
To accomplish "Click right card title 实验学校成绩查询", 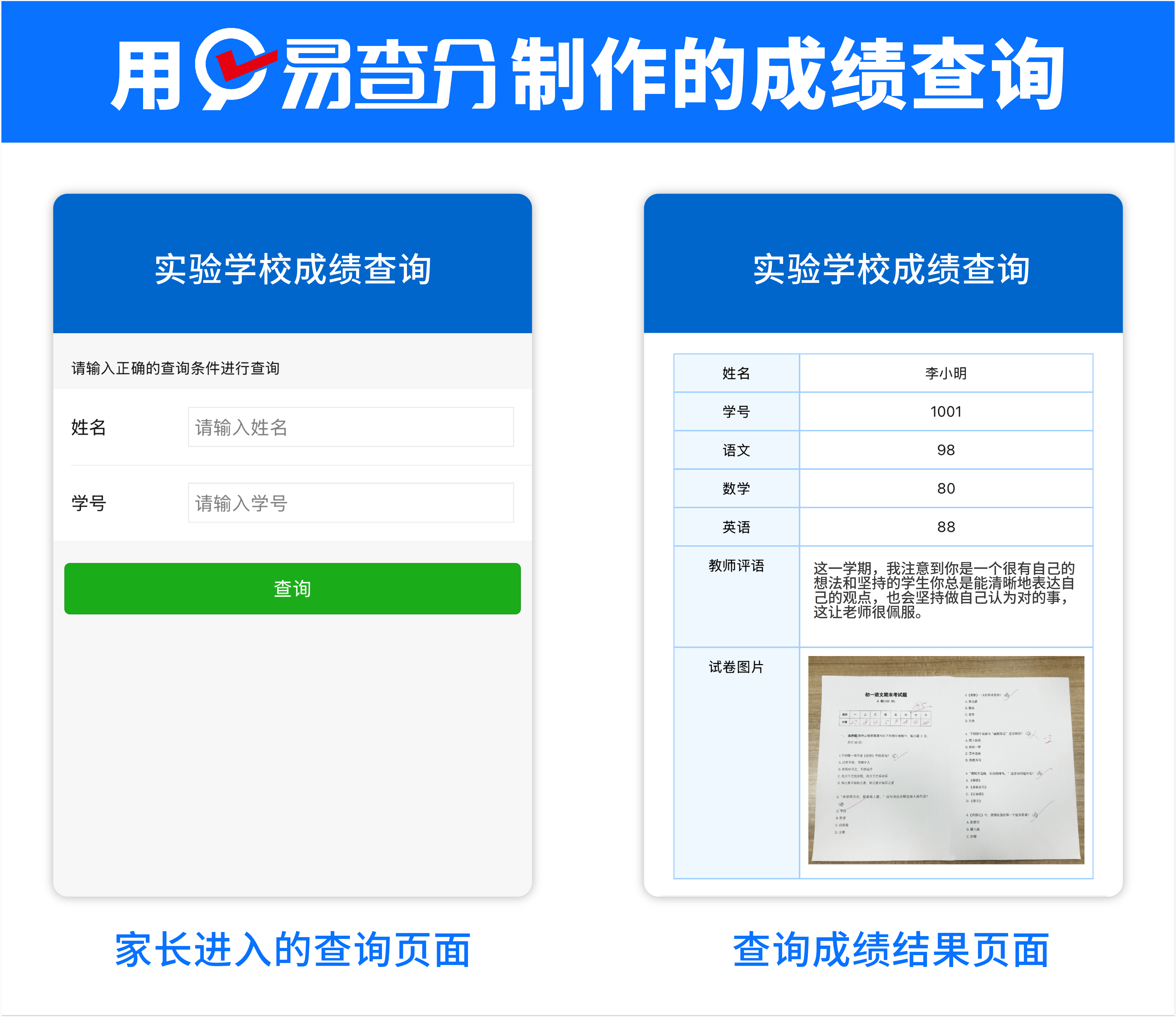I will [x=891, y=269].
